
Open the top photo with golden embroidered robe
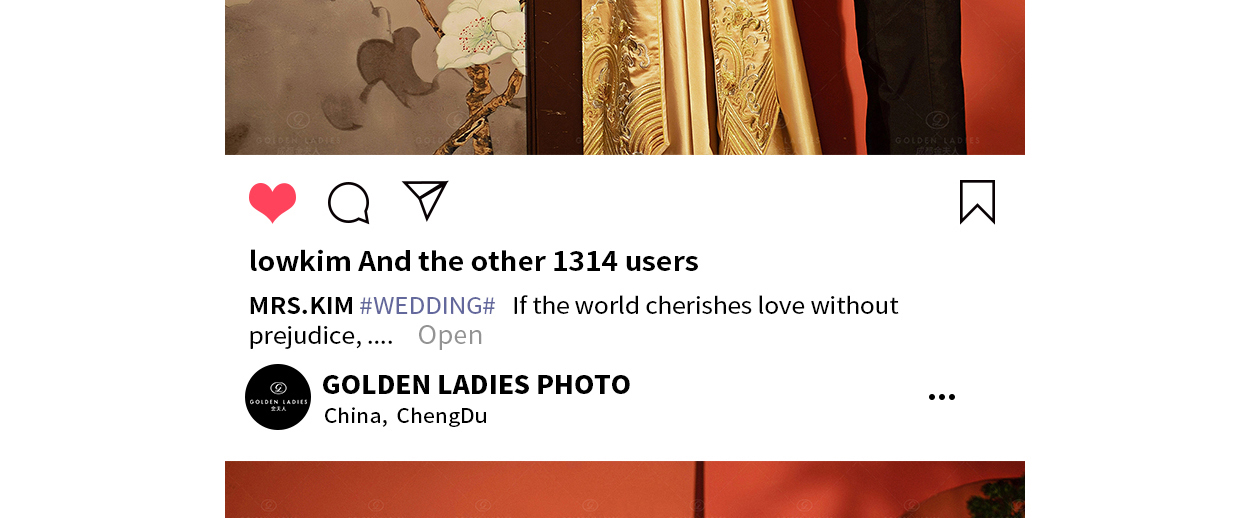click(x=625, y=77)
